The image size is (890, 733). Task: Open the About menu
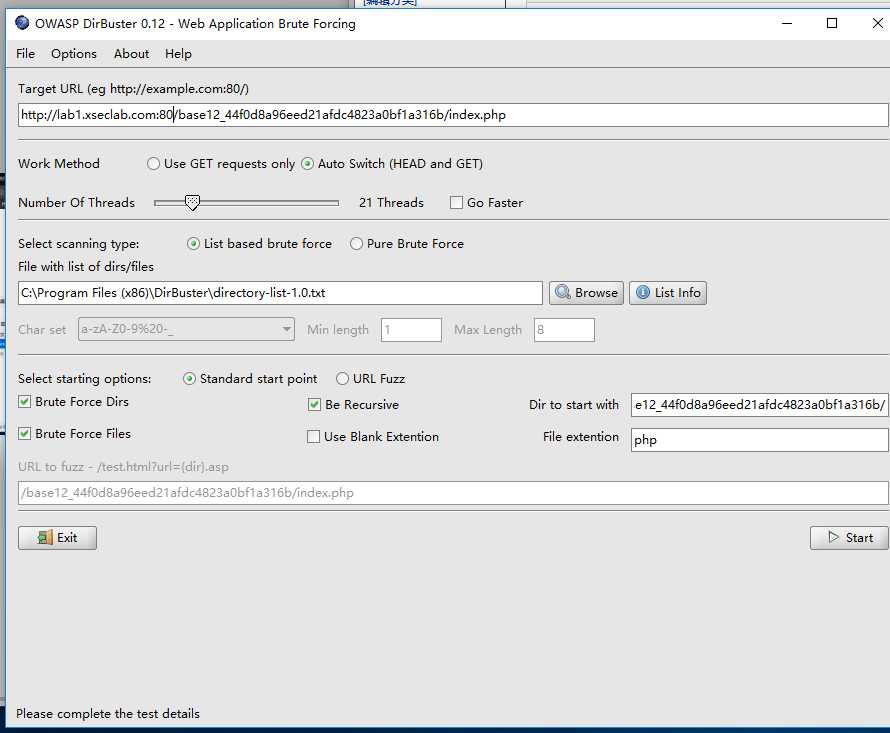[x=131, y=54]
